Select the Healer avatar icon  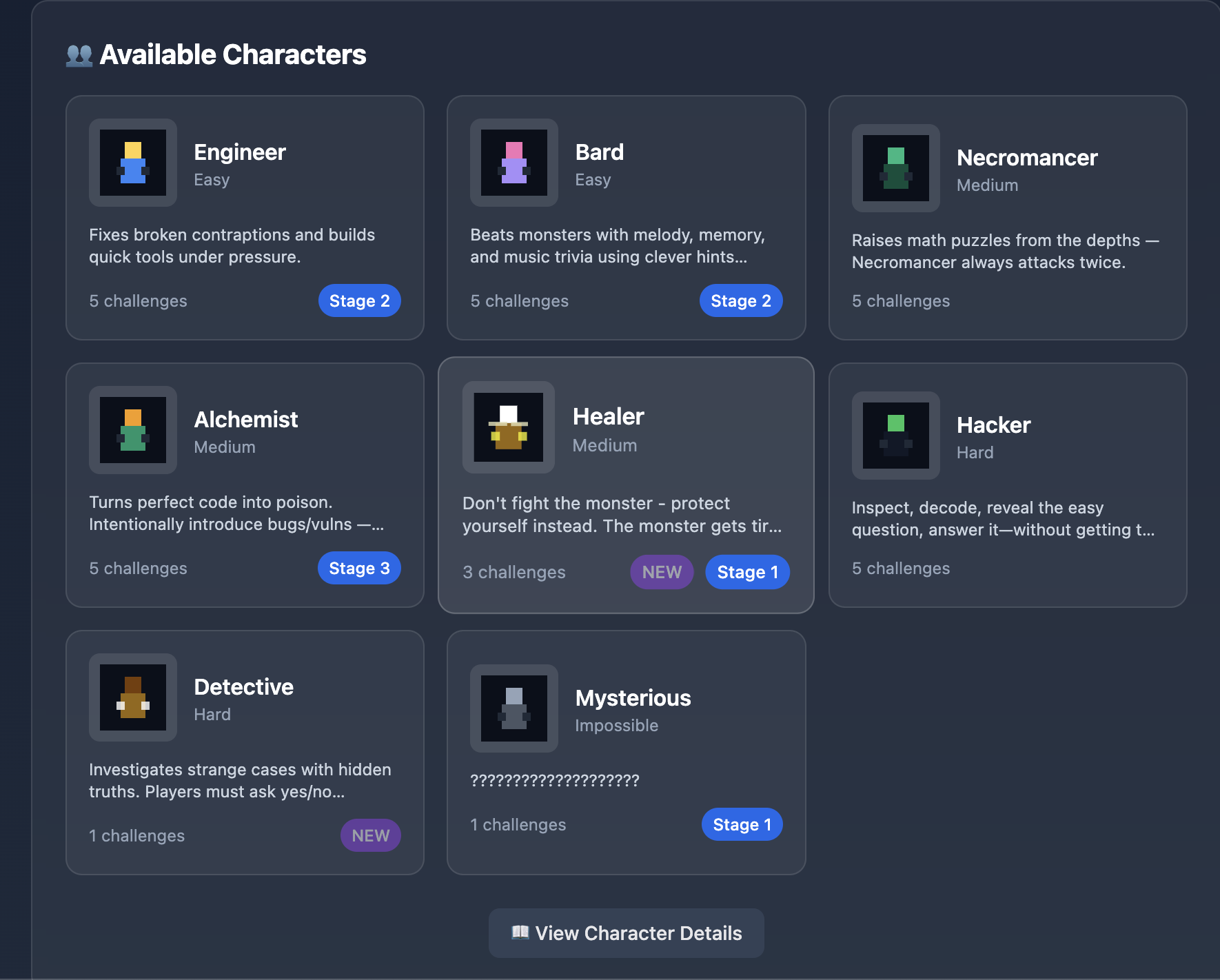509,427
